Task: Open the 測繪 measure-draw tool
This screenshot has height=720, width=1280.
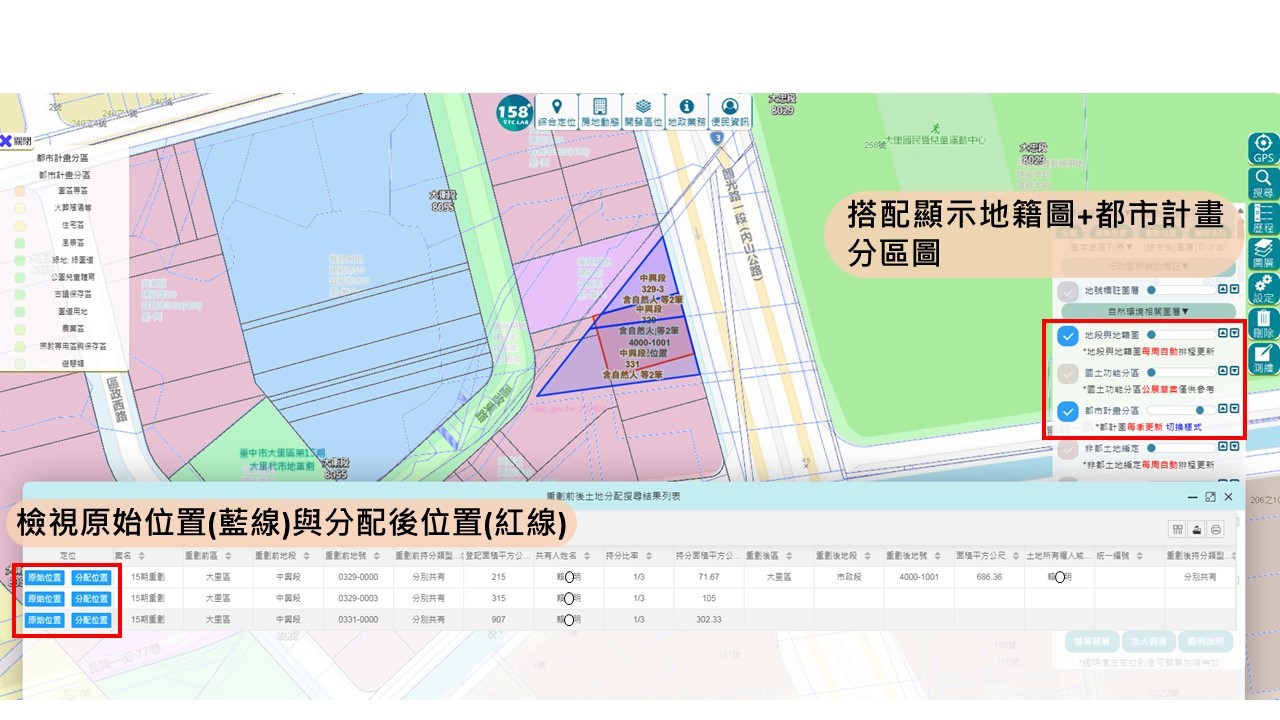Action: tap(1263, 359)
